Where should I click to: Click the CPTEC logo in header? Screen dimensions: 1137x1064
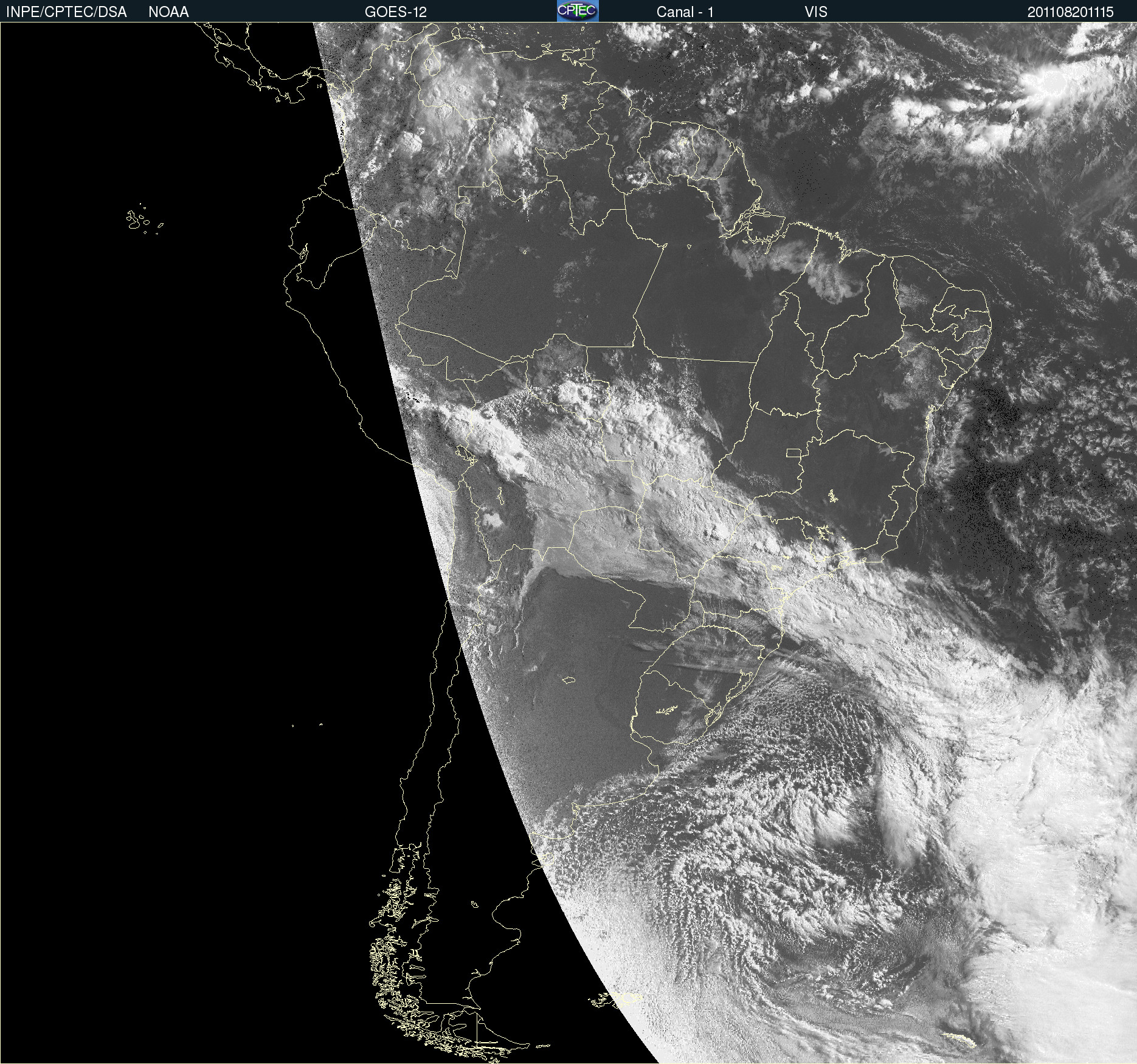[x=578, y=11]
